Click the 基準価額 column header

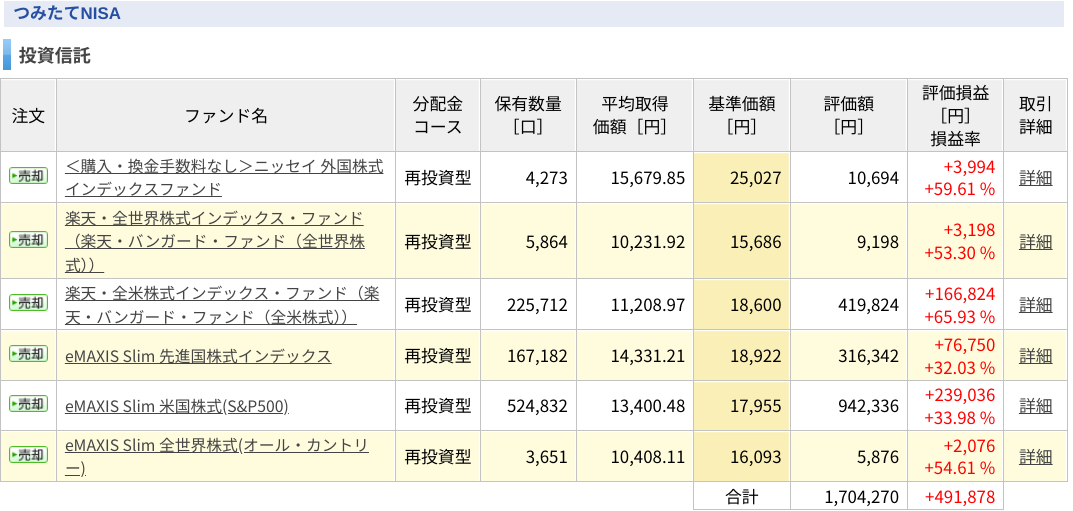[x=742, y=115]
